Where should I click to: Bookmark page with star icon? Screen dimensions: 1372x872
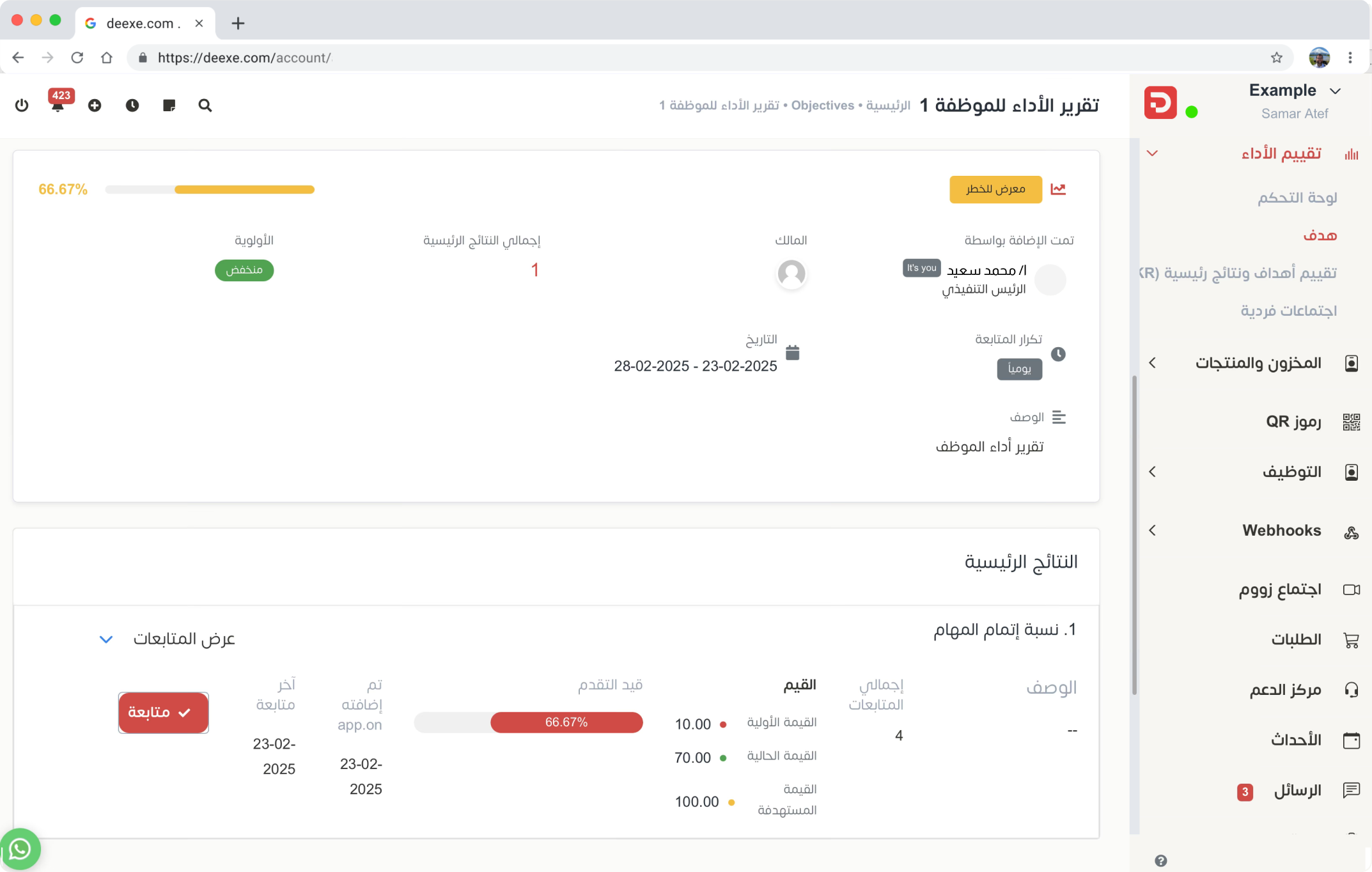1277,58
